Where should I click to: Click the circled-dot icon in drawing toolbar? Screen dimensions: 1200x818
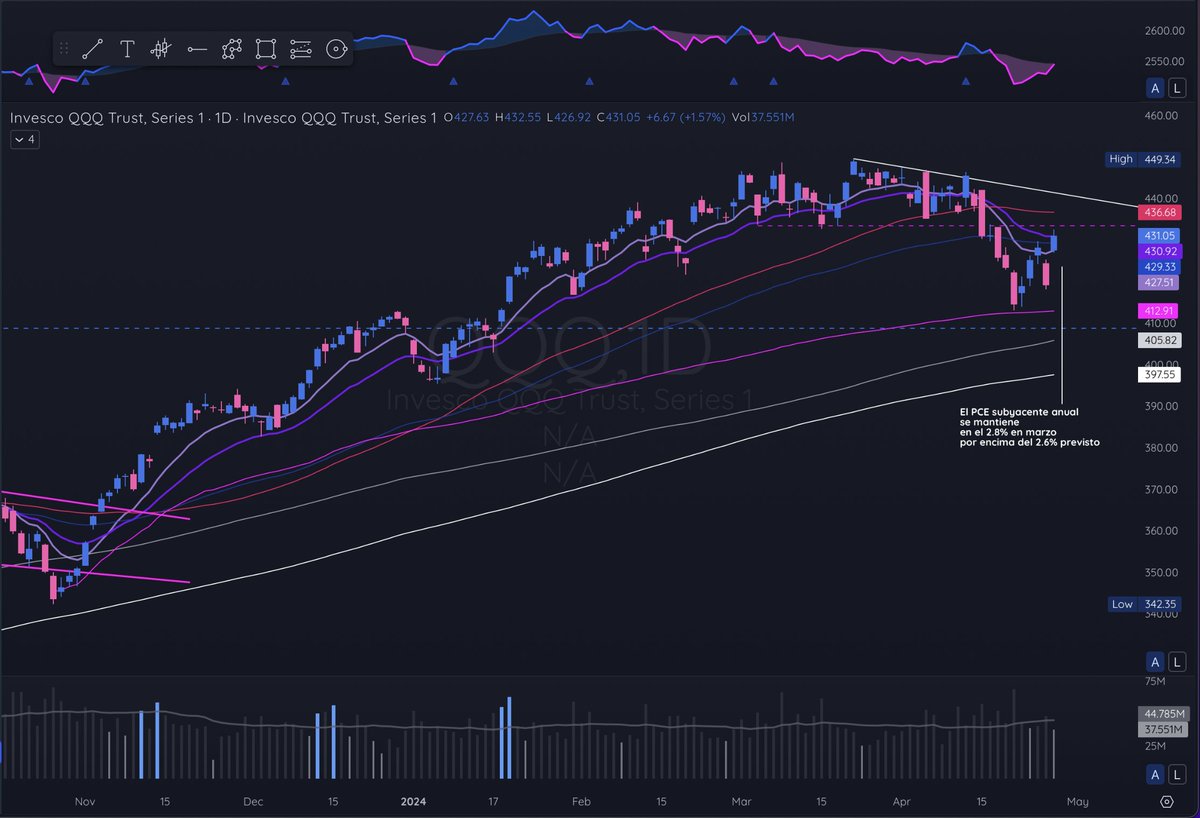pyautogui.click(x=335, y=48)
